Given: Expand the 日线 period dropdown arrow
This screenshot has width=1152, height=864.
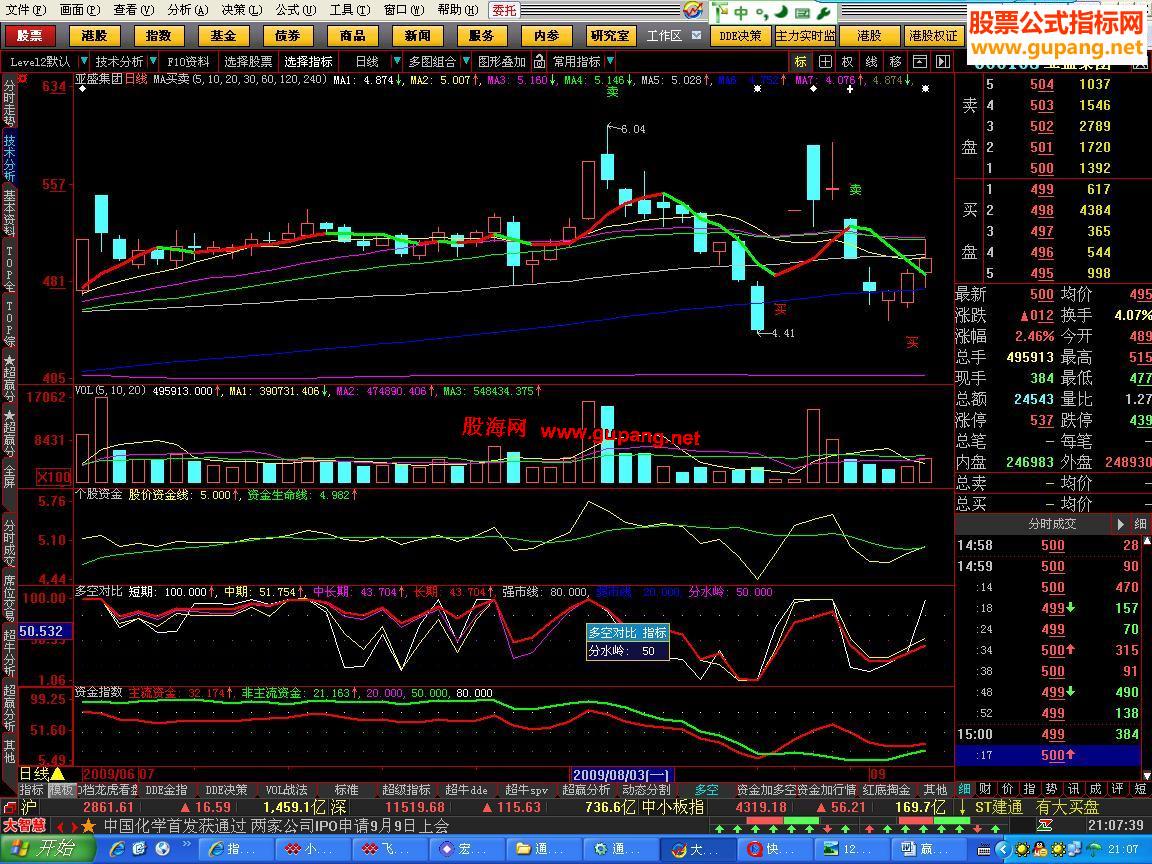Looking at the screenshot, I should 397,62.
